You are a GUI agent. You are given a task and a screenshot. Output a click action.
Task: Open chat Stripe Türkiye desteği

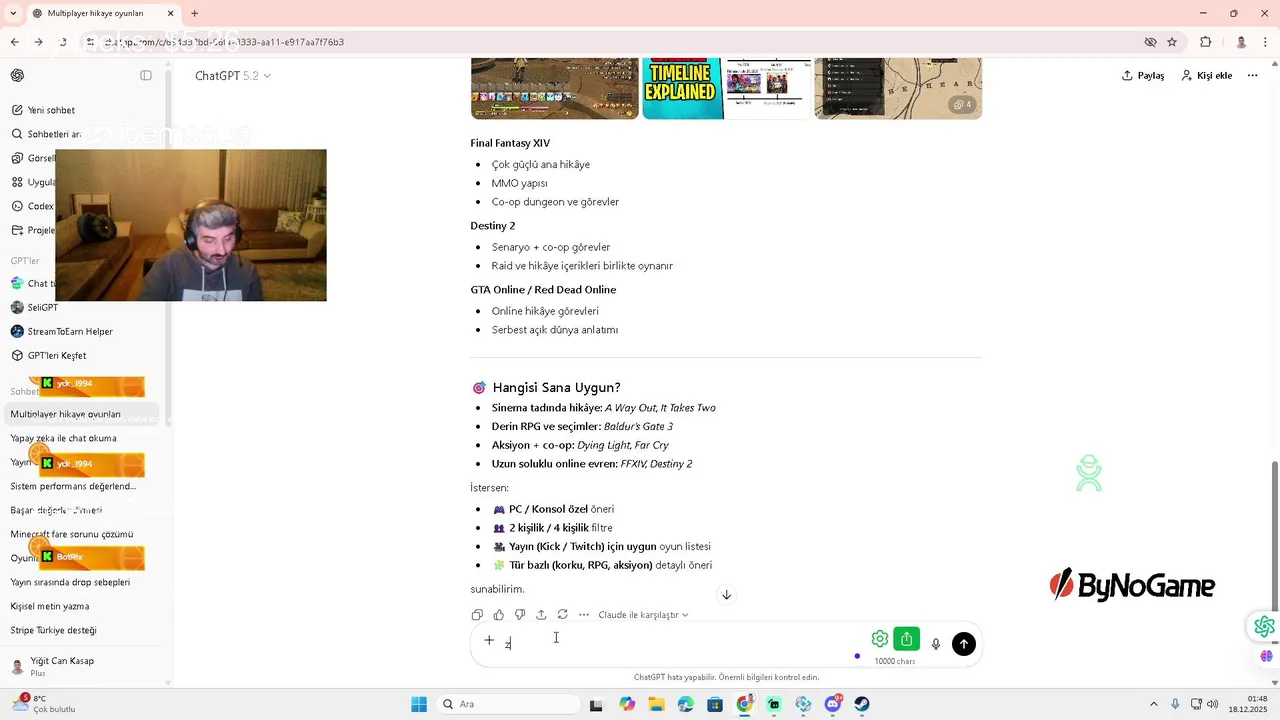pos(53,630)
